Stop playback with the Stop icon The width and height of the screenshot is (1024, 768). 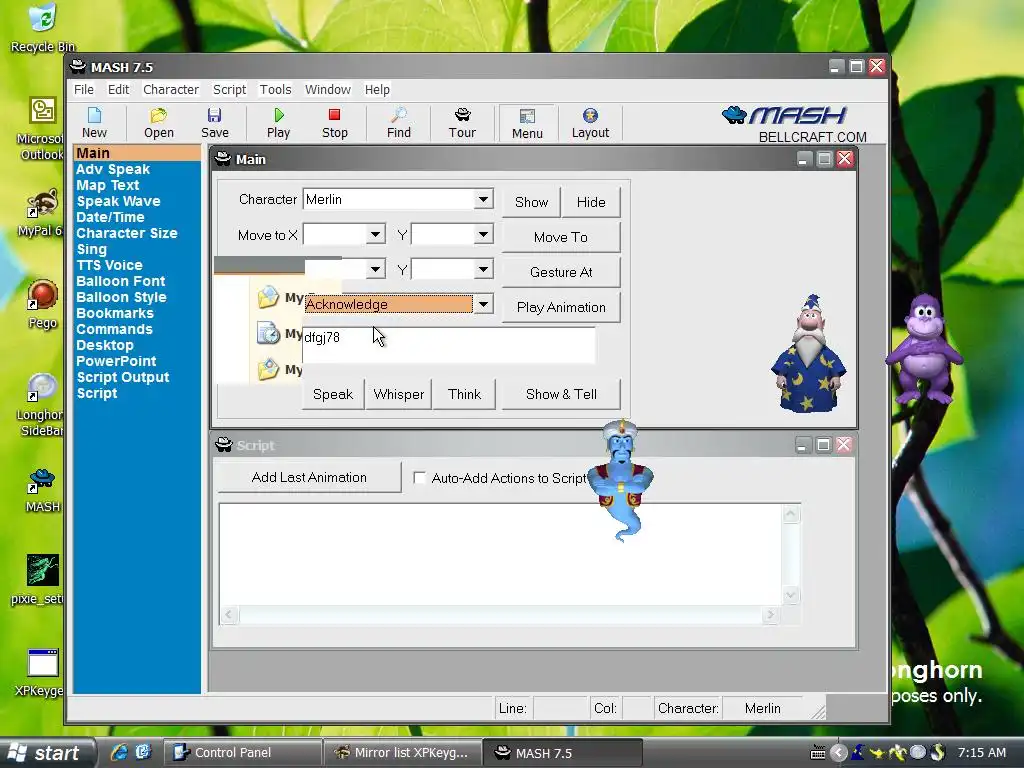[x=334, y=123]
